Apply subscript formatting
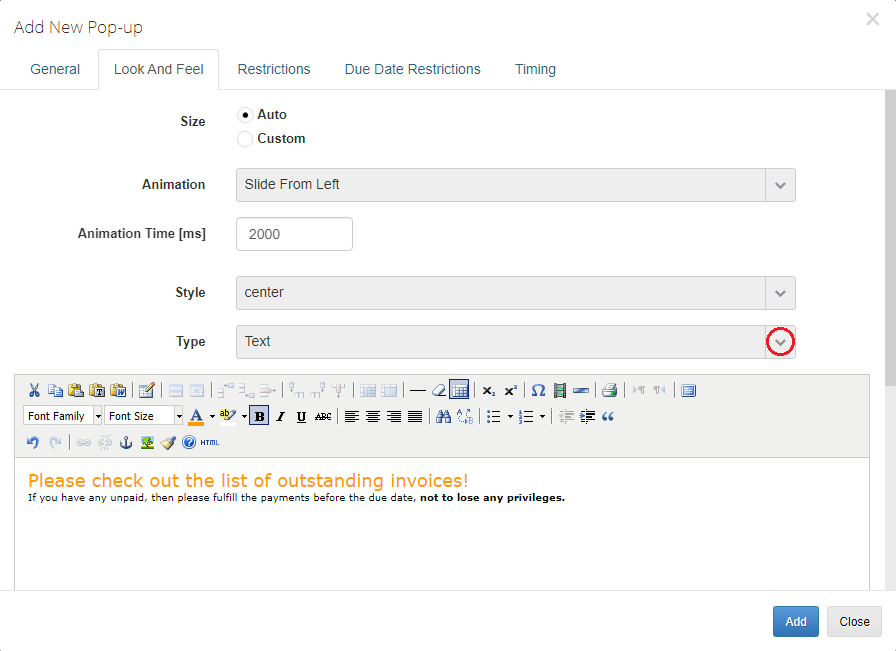This screenshot has width=896, height=651. point(489,390)
